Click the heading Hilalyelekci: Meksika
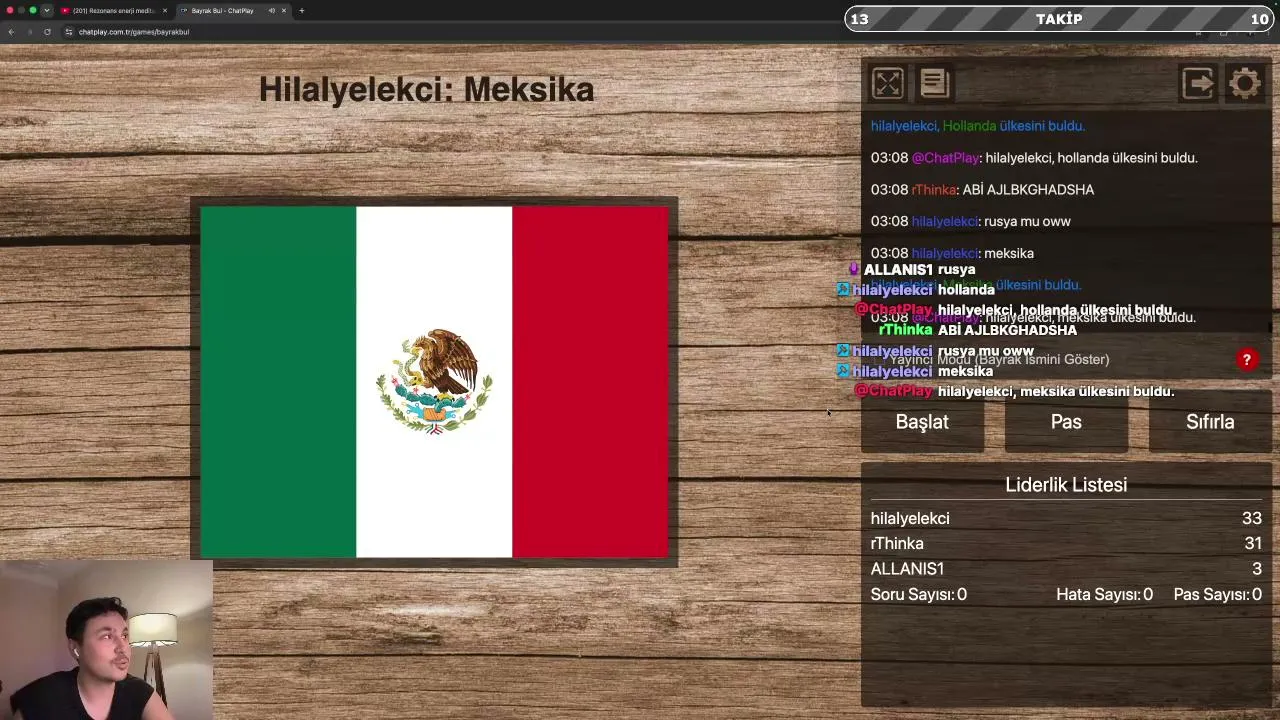1280x720 pixels. (x=426, y=90)
